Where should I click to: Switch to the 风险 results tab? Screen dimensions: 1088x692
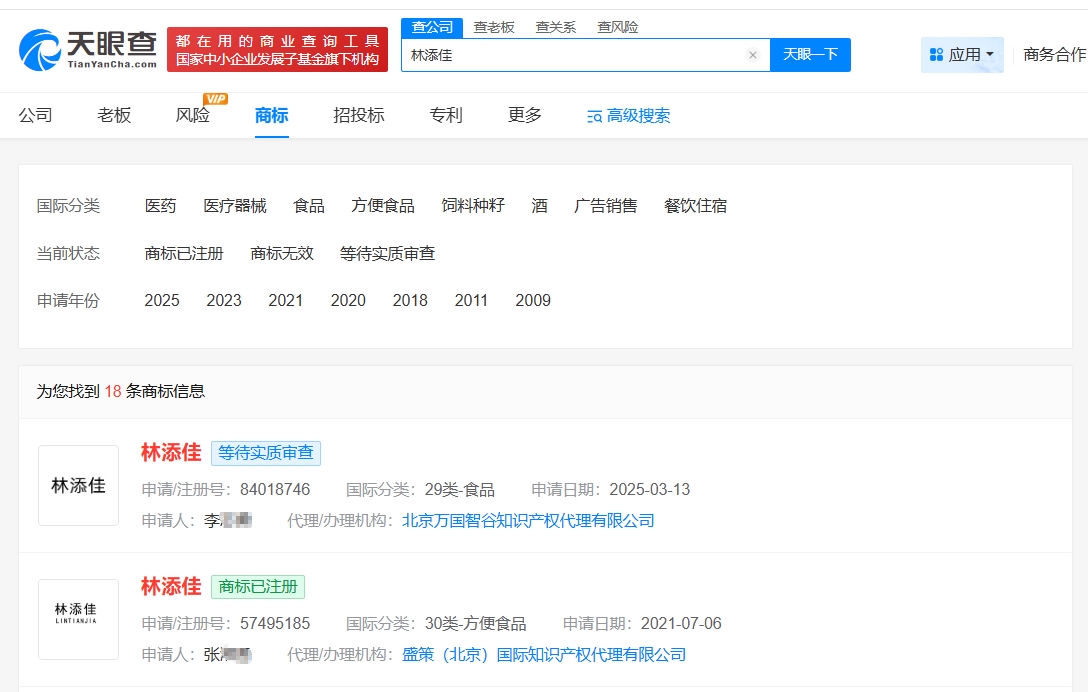tap(192, 115)
